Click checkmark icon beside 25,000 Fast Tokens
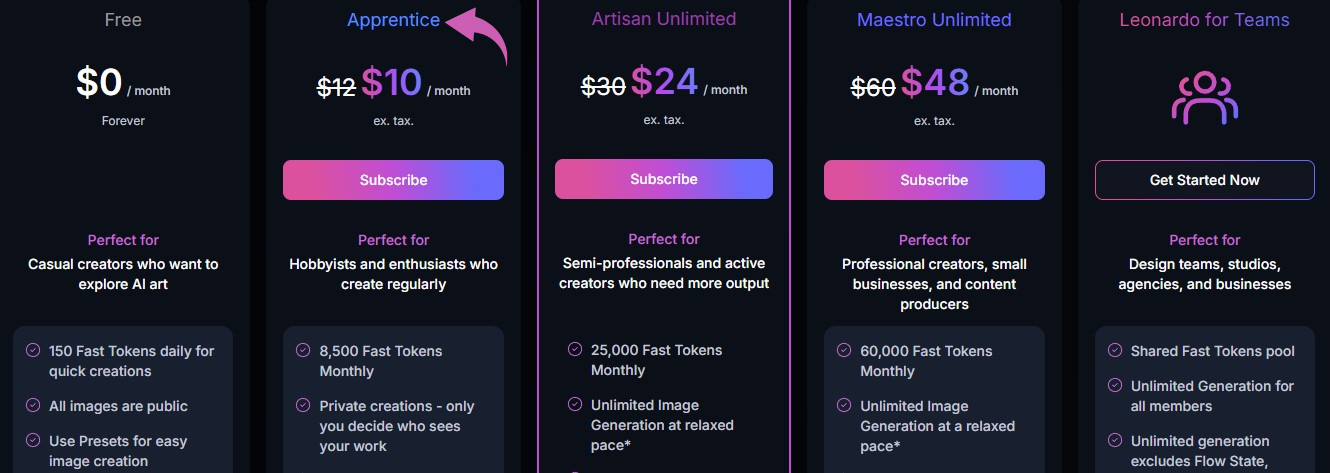 [x=575, y=350]
